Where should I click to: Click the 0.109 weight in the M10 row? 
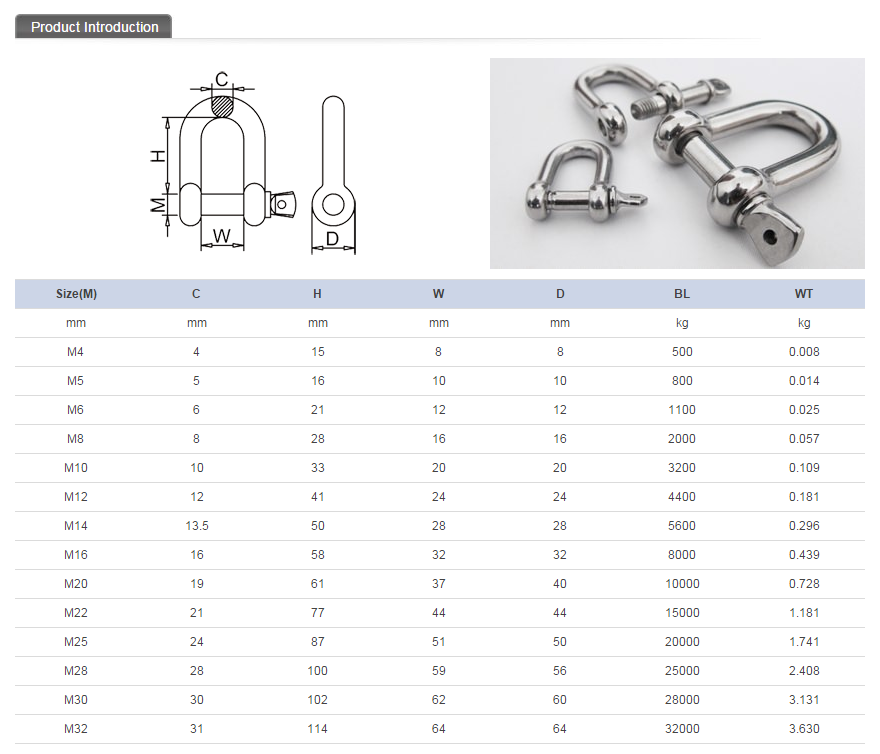click(x=804, y=468)
